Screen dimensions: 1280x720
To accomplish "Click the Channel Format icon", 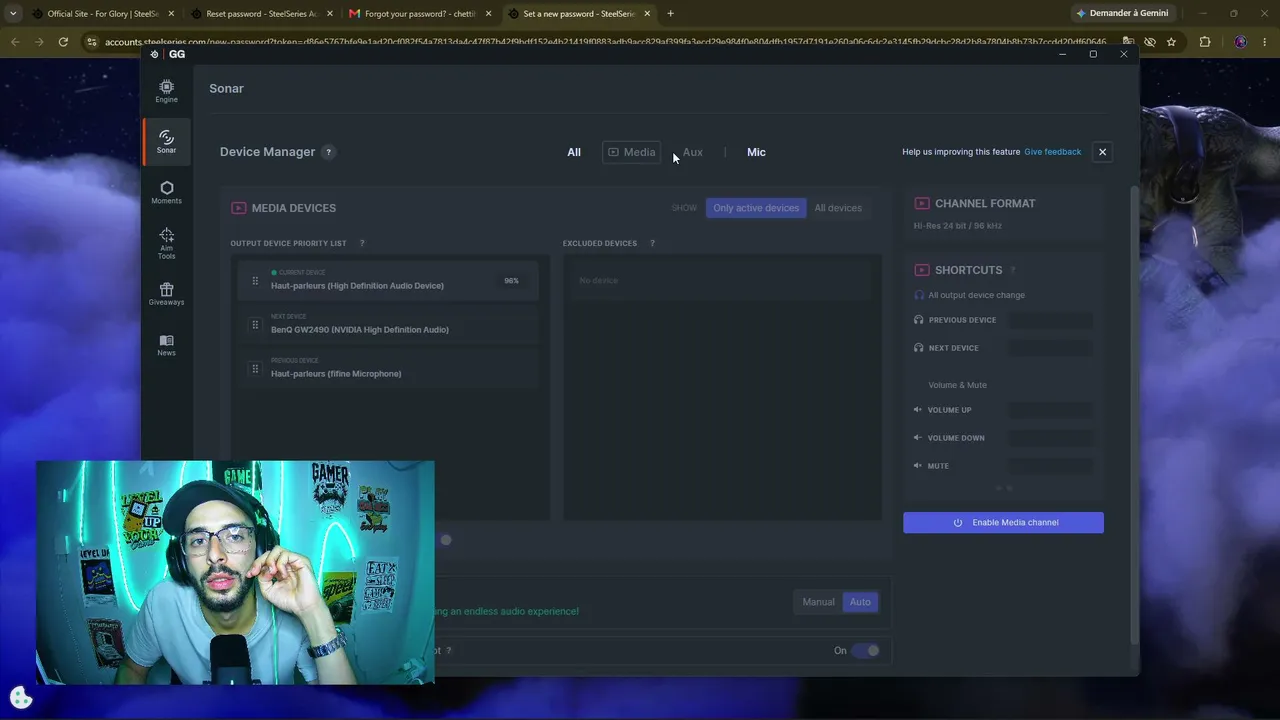I will click(x=922, y=203).
